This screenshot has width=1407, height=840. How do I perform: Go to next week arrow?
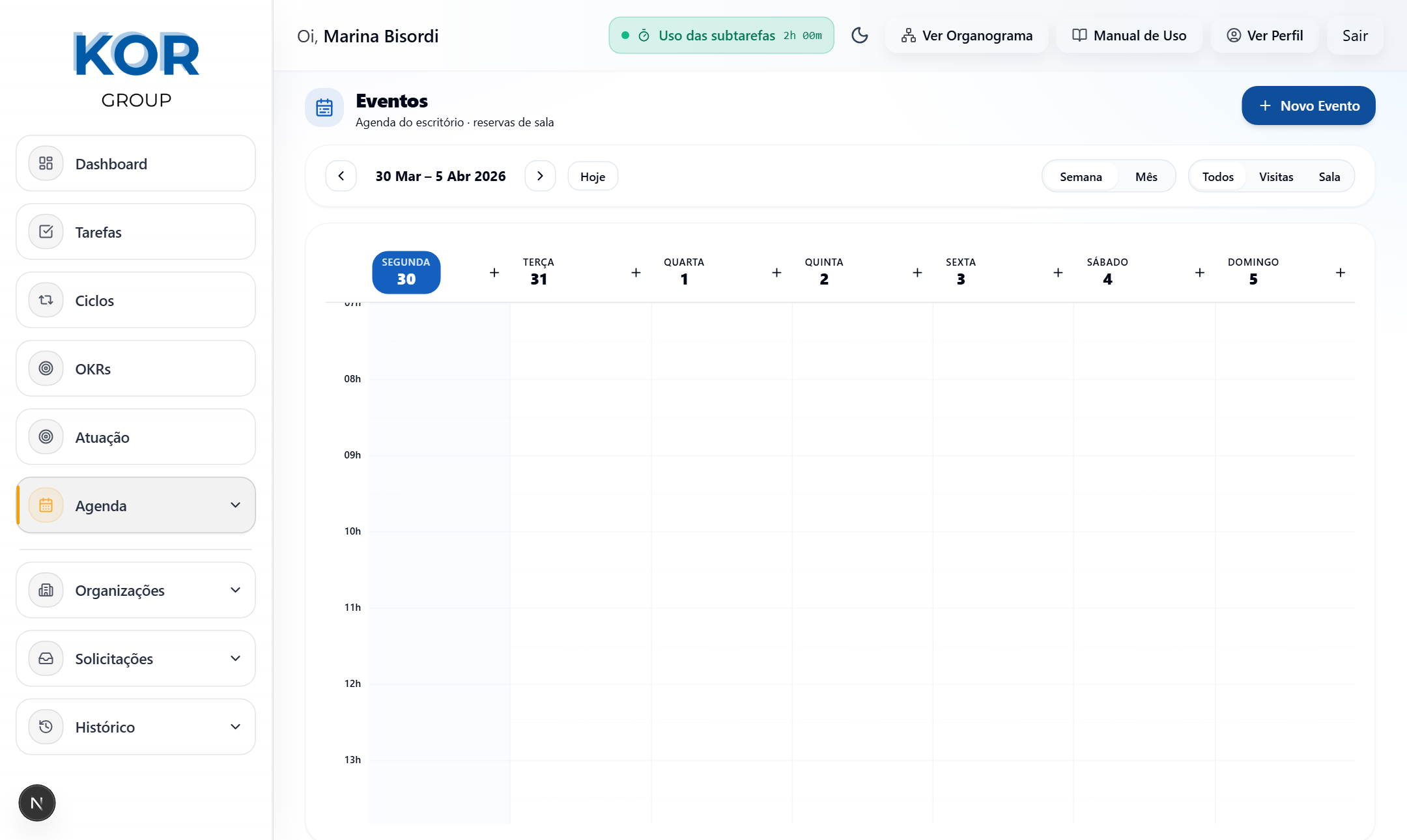coord(540,176)
